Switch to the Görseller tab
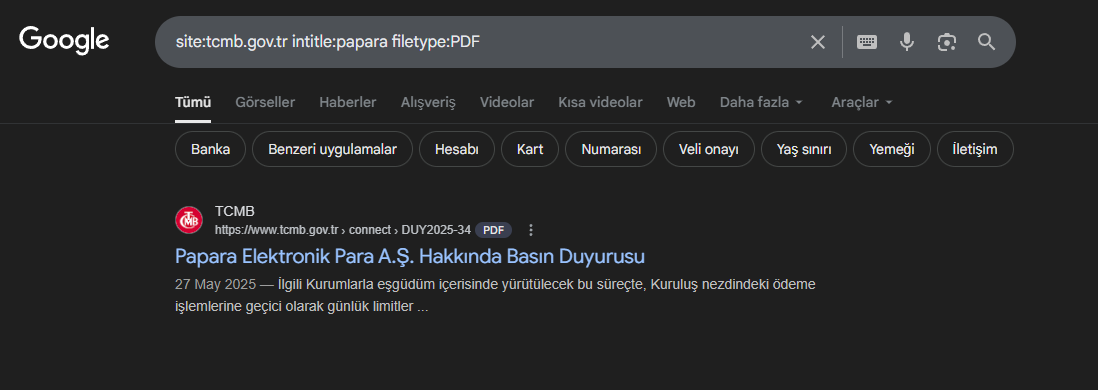Viewport: 1098px width, 390px height. (265, 102)
